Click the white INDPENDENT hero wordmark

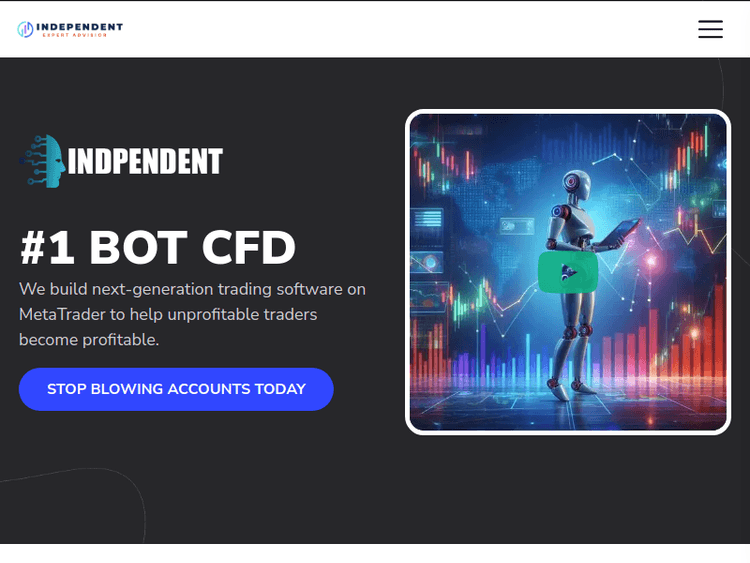[145, 161]
